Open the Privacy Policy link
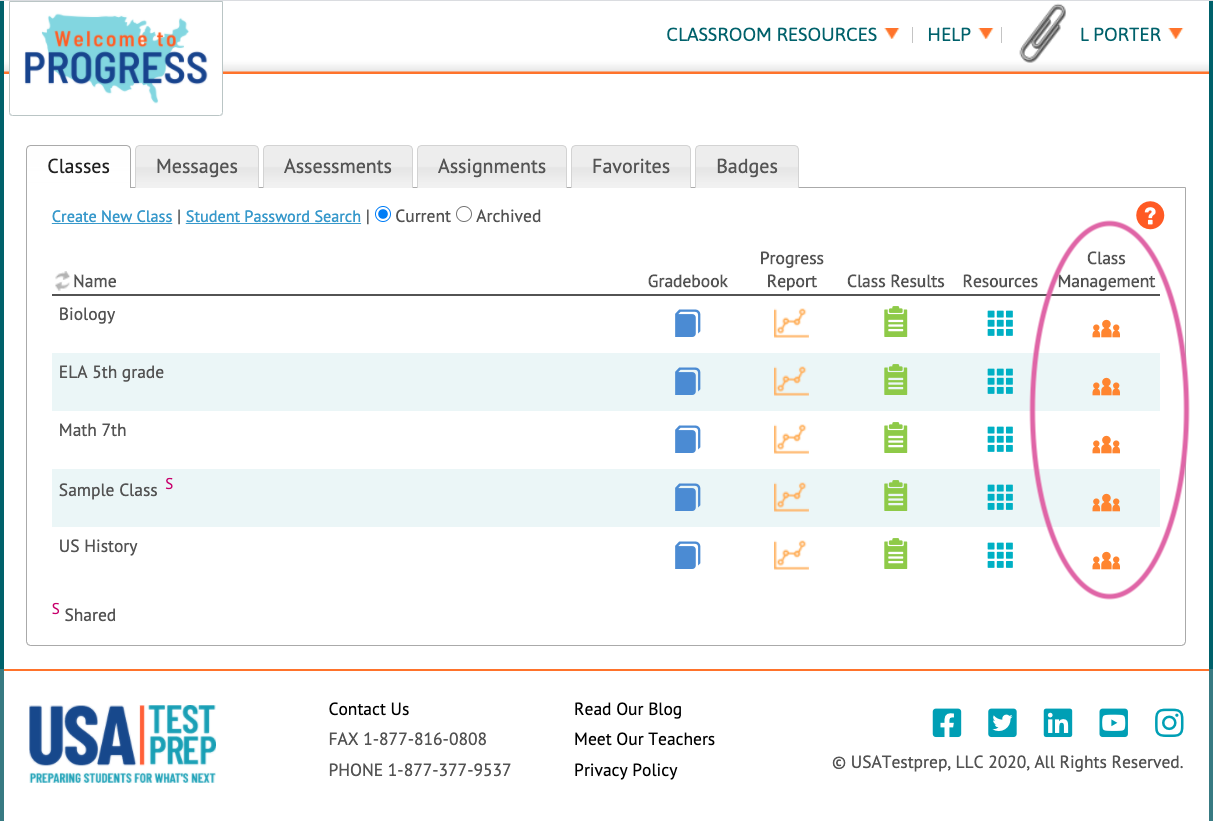 [x=626, y=770]
